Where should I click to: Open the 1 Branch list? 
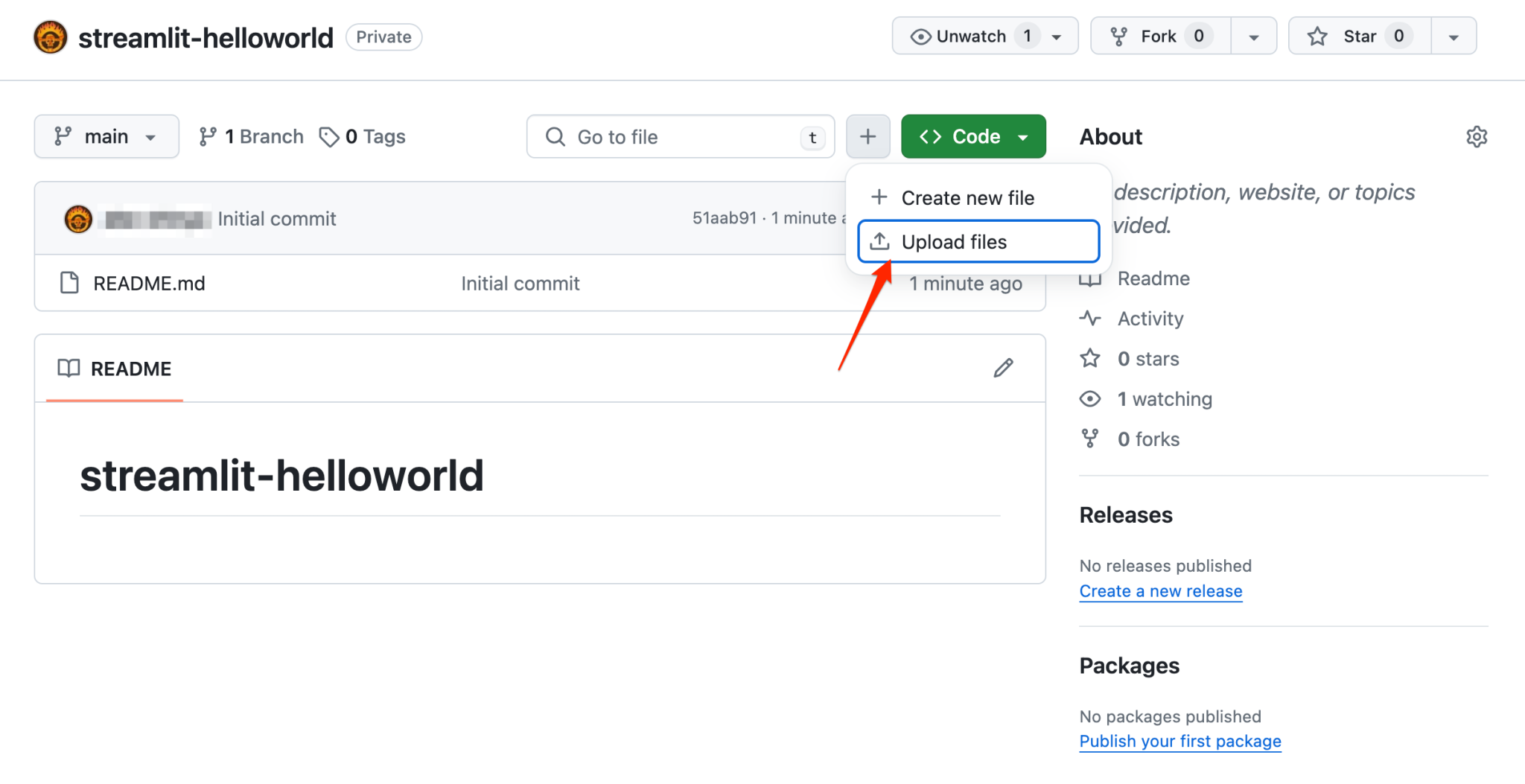[x=252, y=137]
